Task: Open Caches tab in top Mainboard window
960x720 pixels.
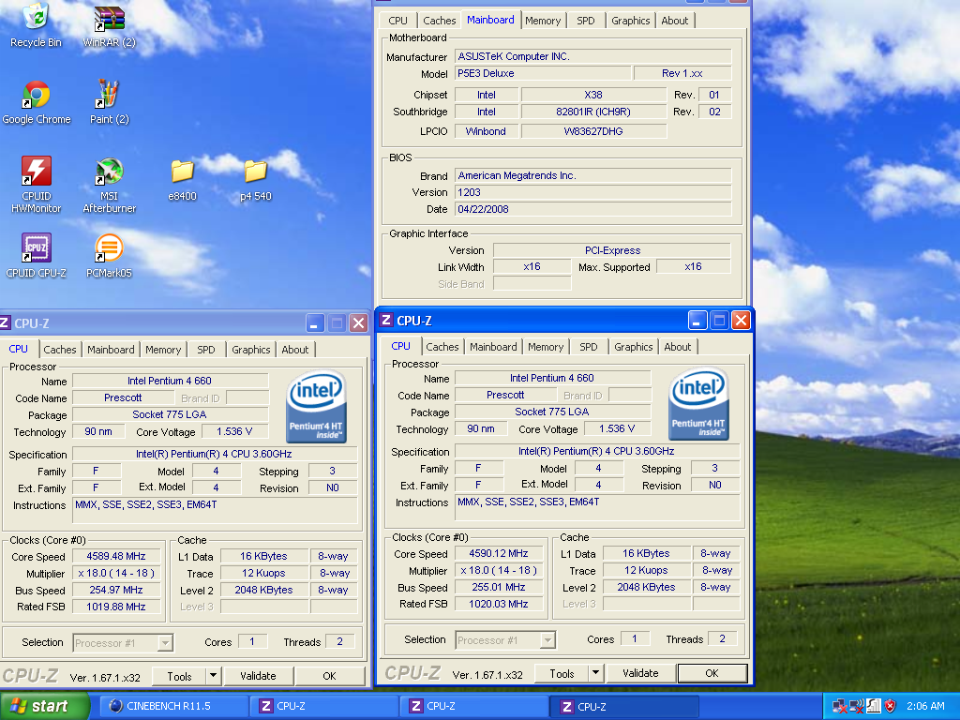Action: tap(439, 20)
